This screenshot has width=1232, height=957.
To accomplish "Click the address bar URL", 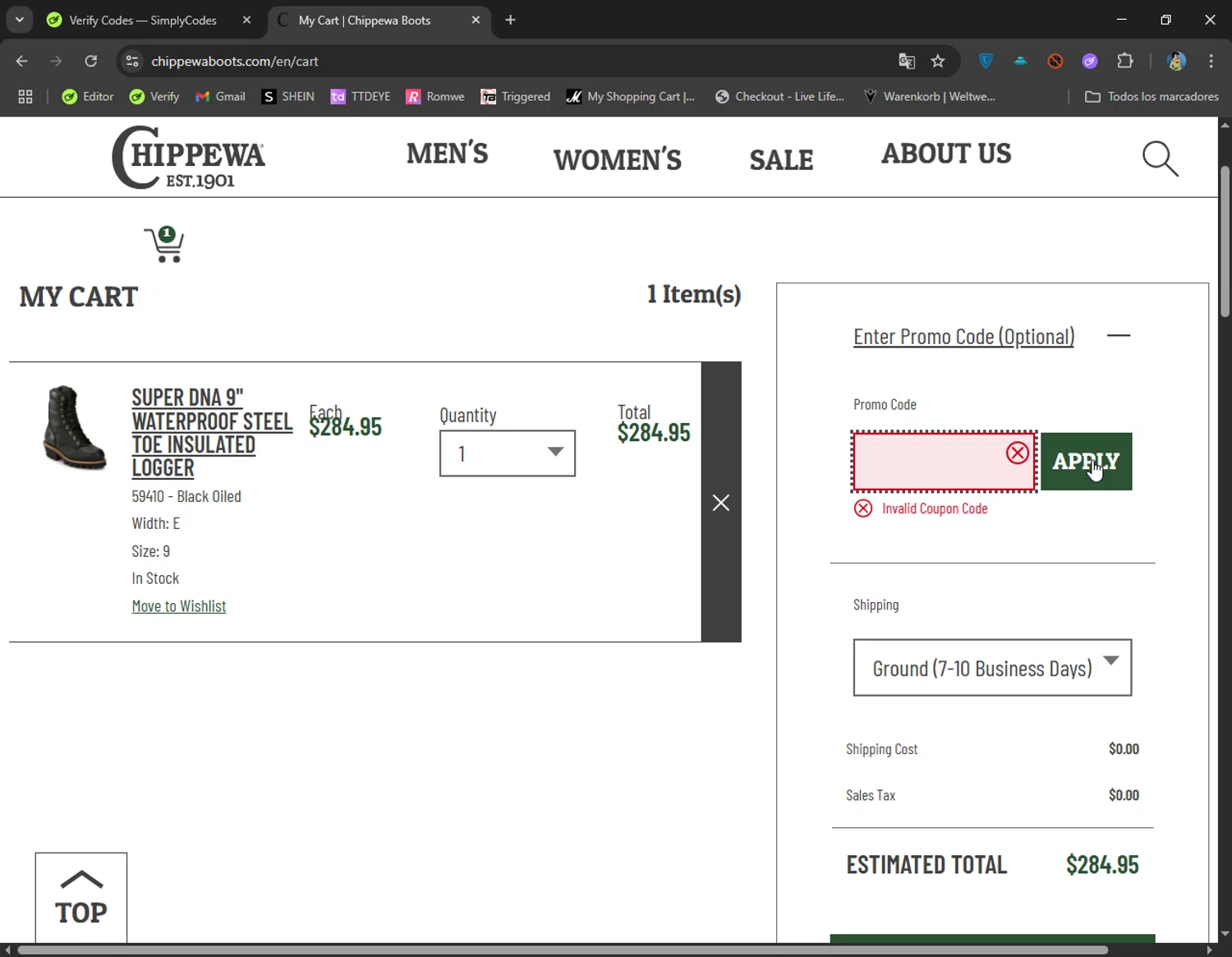I will tap(235, 61).
